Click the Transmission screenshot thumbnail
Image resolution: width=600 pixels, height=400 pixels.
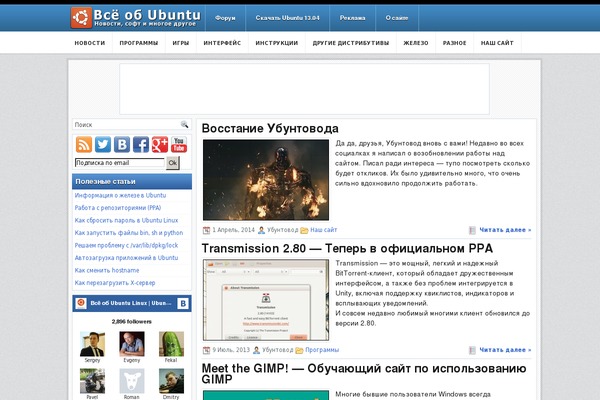(x=266, y=300)
